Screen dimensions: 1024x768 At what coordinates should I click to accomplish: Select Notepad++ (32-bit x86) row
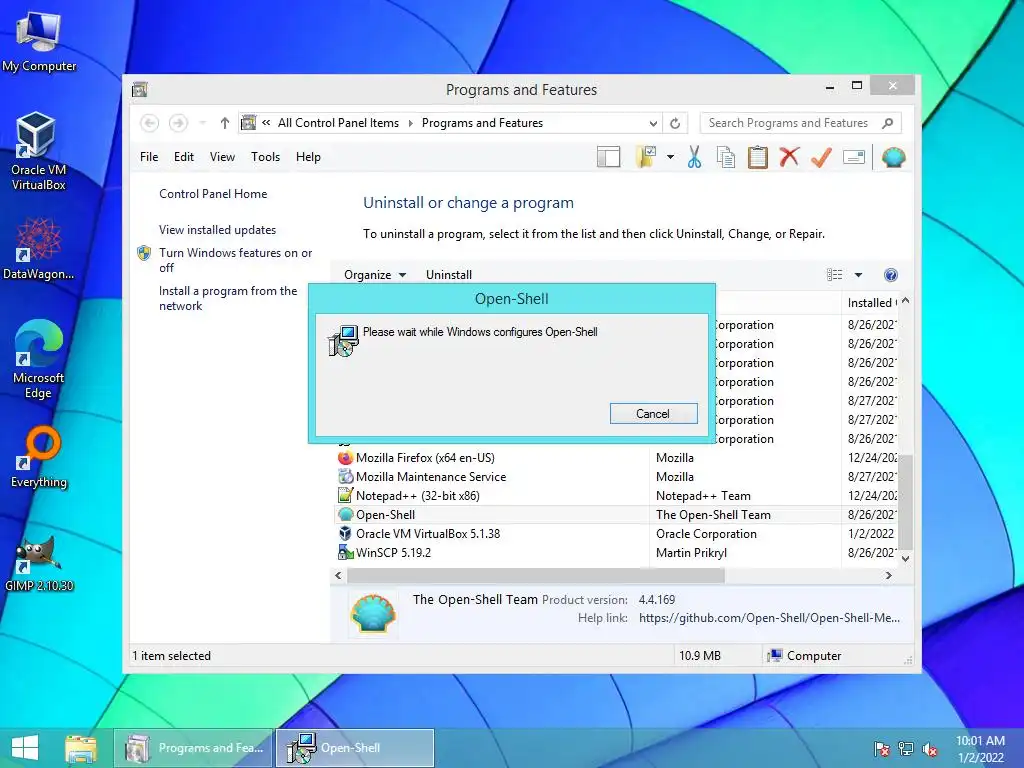click(617, 496)
